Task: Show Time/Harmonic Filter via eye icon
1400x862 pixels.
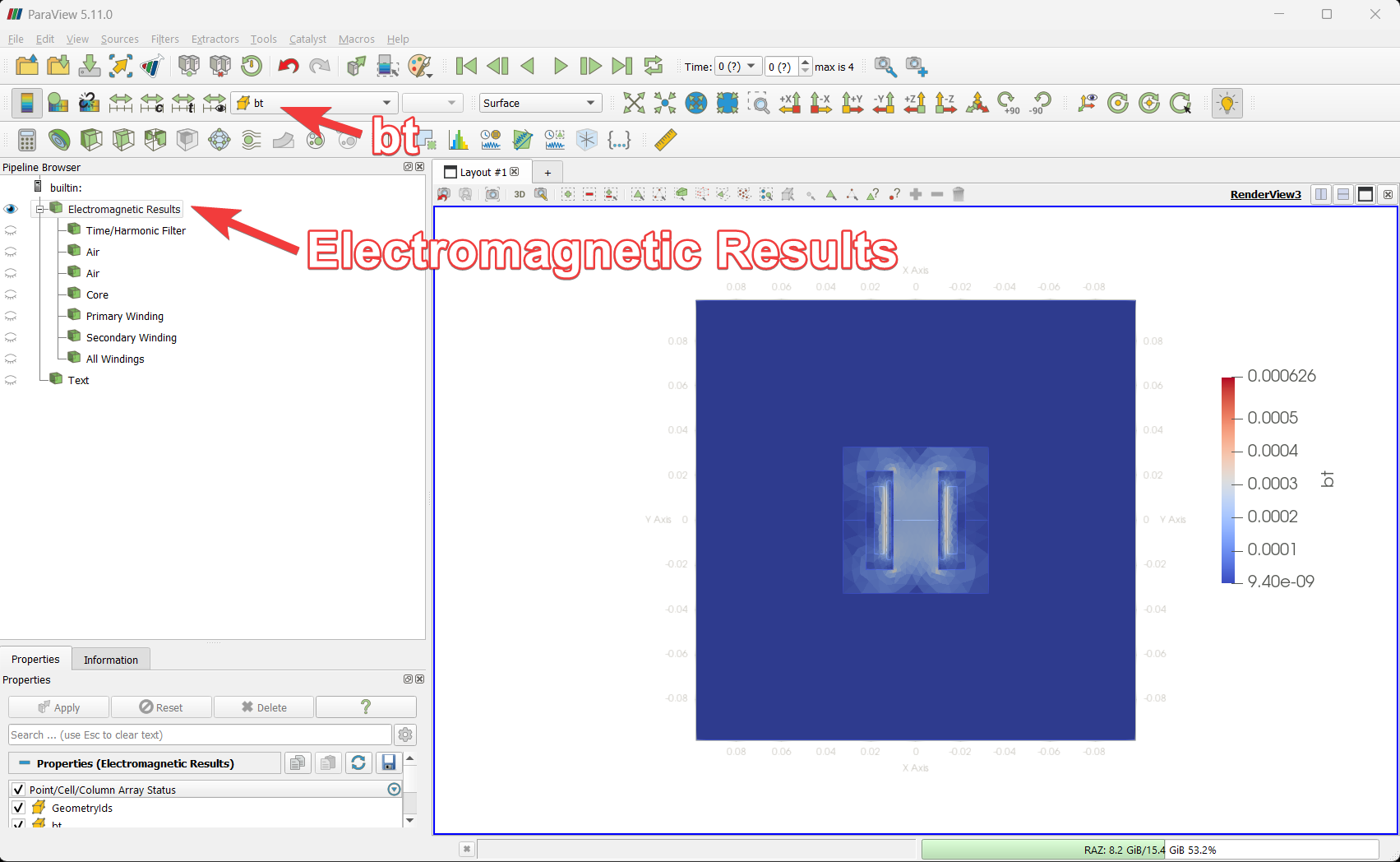Action: pyautogui.click(x=11, y=230)
